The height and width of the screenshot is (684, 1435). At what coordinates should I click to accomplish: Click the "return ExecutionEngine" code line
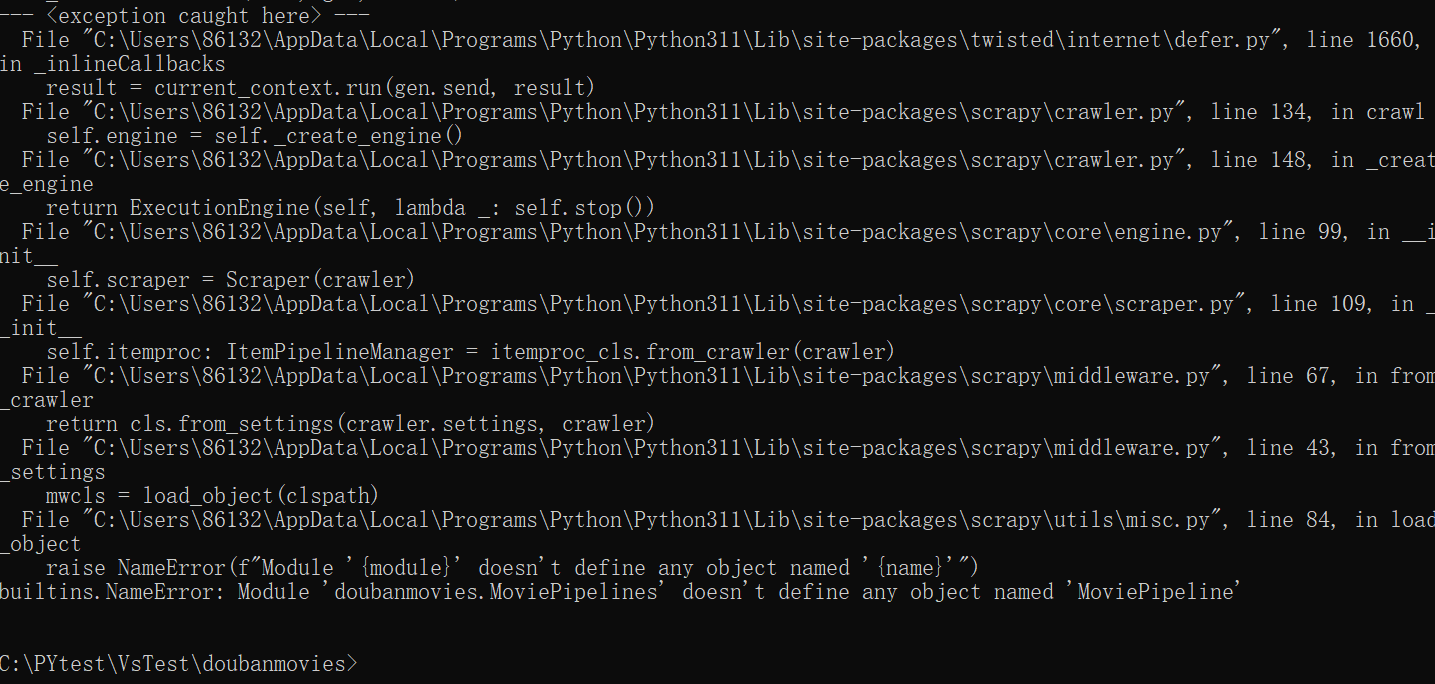[350, 208]
